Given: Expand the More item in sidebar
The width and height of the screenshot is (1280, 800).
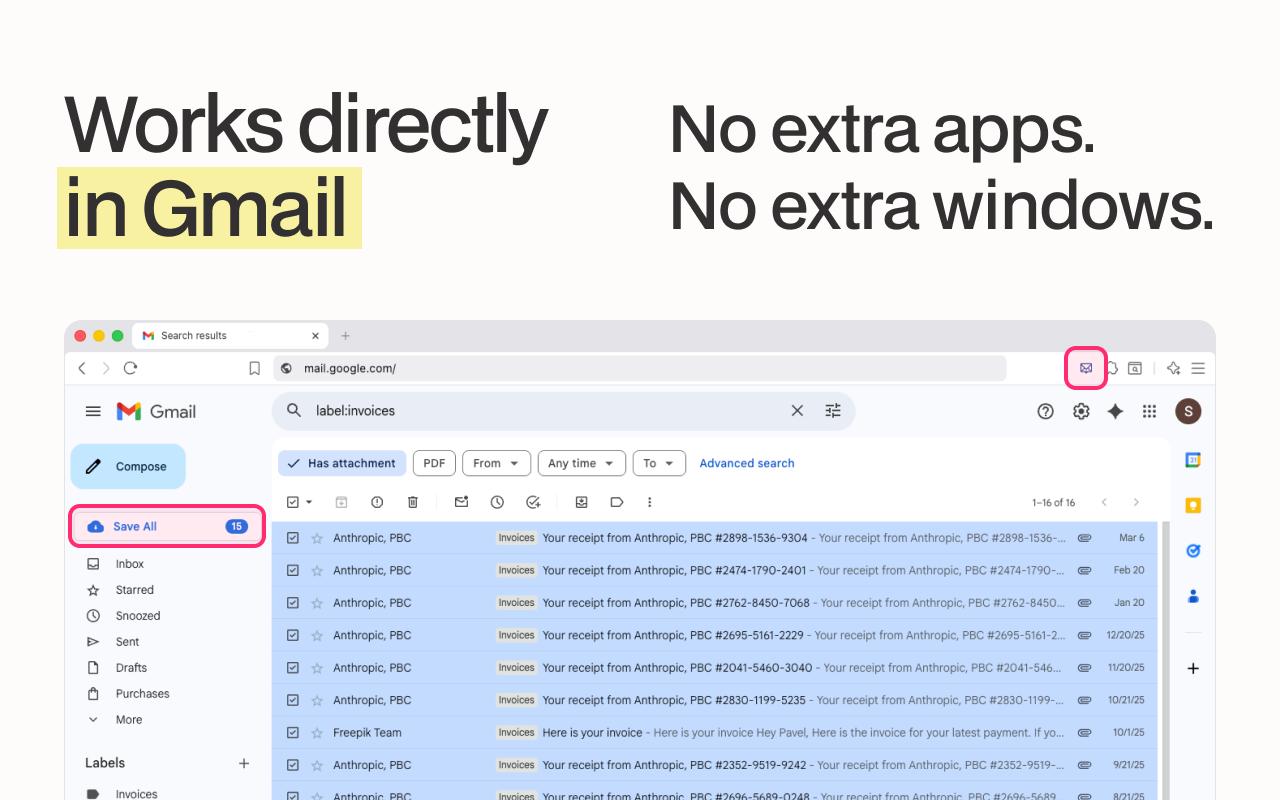Looking at the screenshot, I should coord(128,720).
